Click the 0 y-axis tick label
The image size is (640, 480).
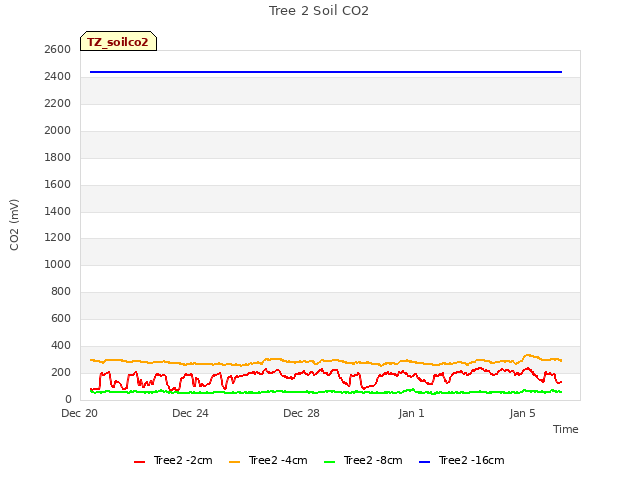tap(68, 399)
